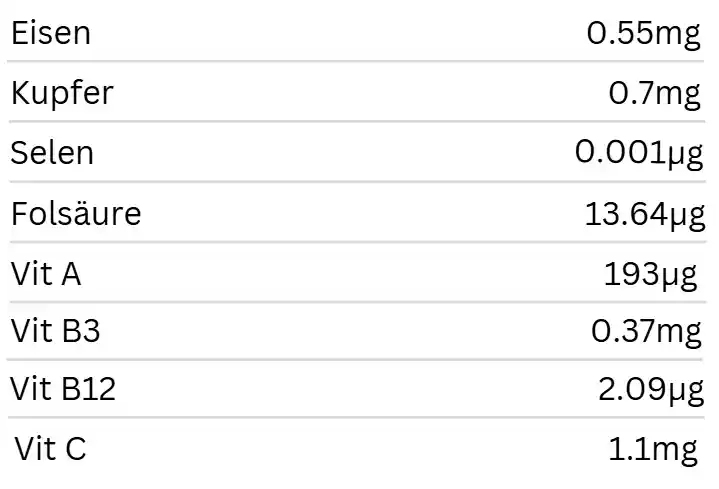Image resolution: width=719 pixels, height=489 pixels.
Task: Click the Vit C label
Action: pos(51,449)
